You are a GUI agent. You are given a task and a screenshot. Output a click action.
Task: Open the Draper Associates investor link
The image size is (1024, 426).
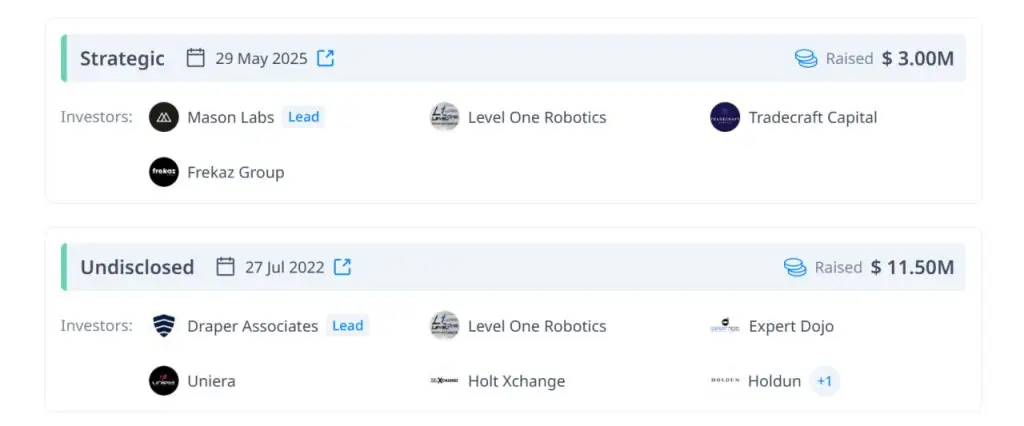pos(252,326)
